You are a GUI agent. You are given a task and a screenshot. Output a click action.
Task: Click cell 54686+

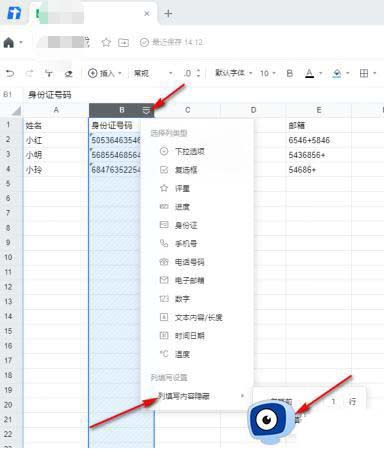click(x=319, y=169)
